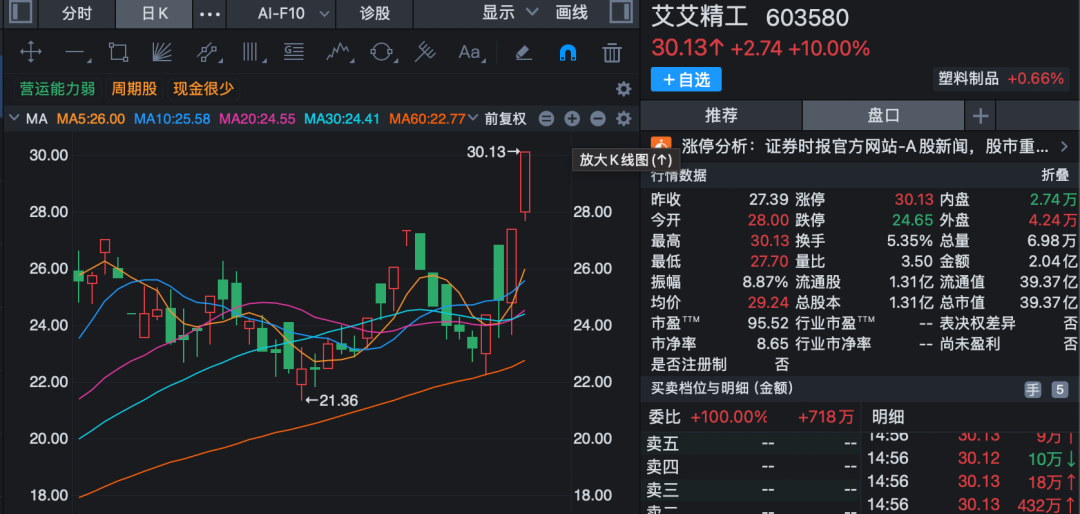Screen dimensions: 1080x514
Task: Collapse 行情数据 with 折叠
Action: [x=1055, y=176]
